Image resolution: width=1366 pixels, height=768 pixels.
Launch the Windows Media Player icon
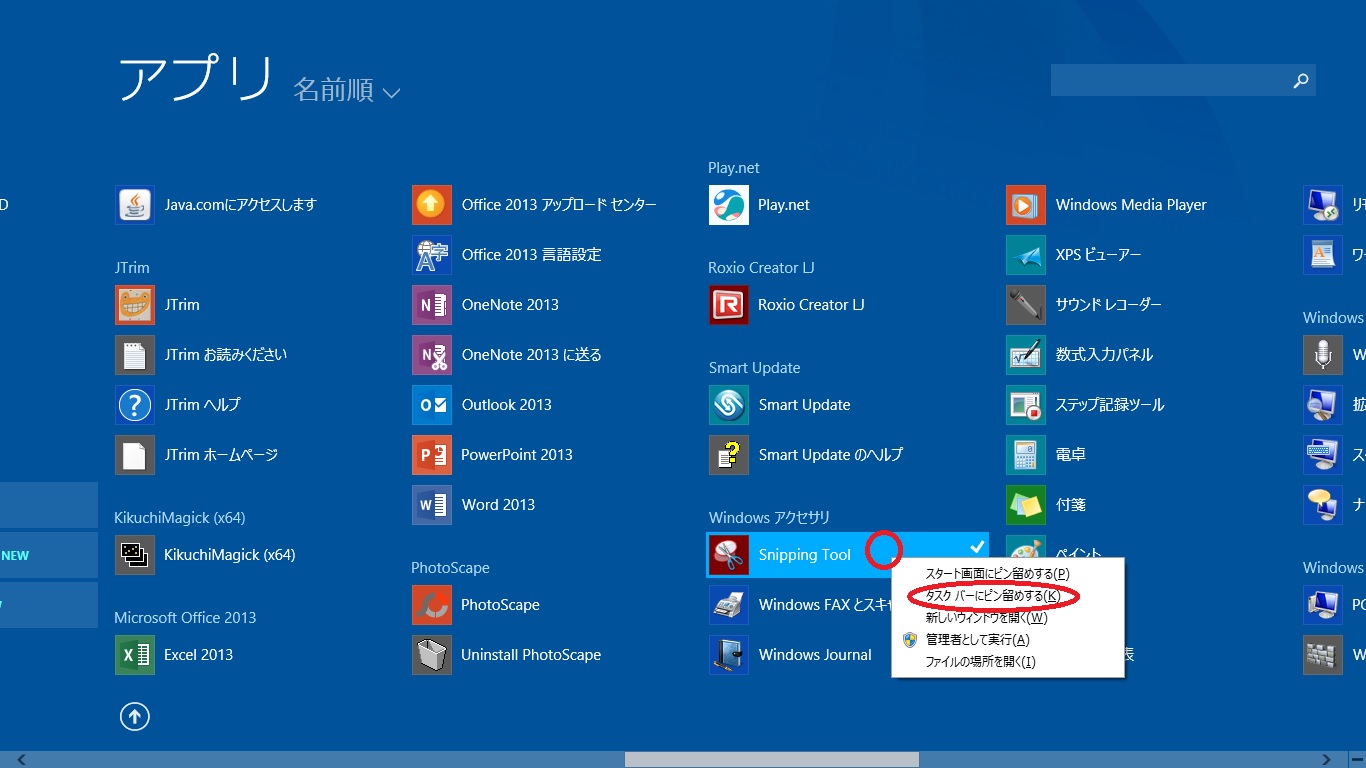[1026, 205]
